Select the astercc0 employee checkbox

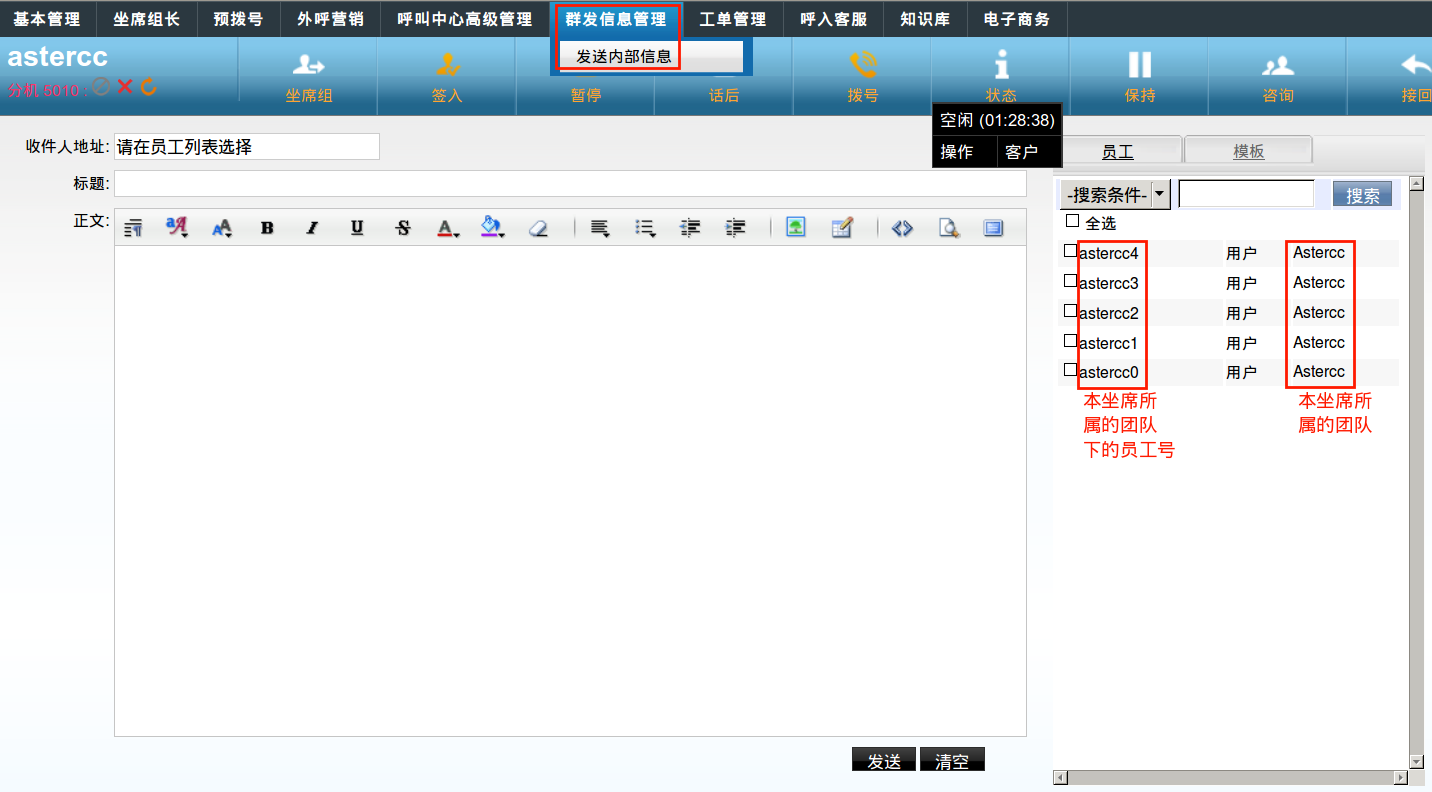pos(1070,370)
